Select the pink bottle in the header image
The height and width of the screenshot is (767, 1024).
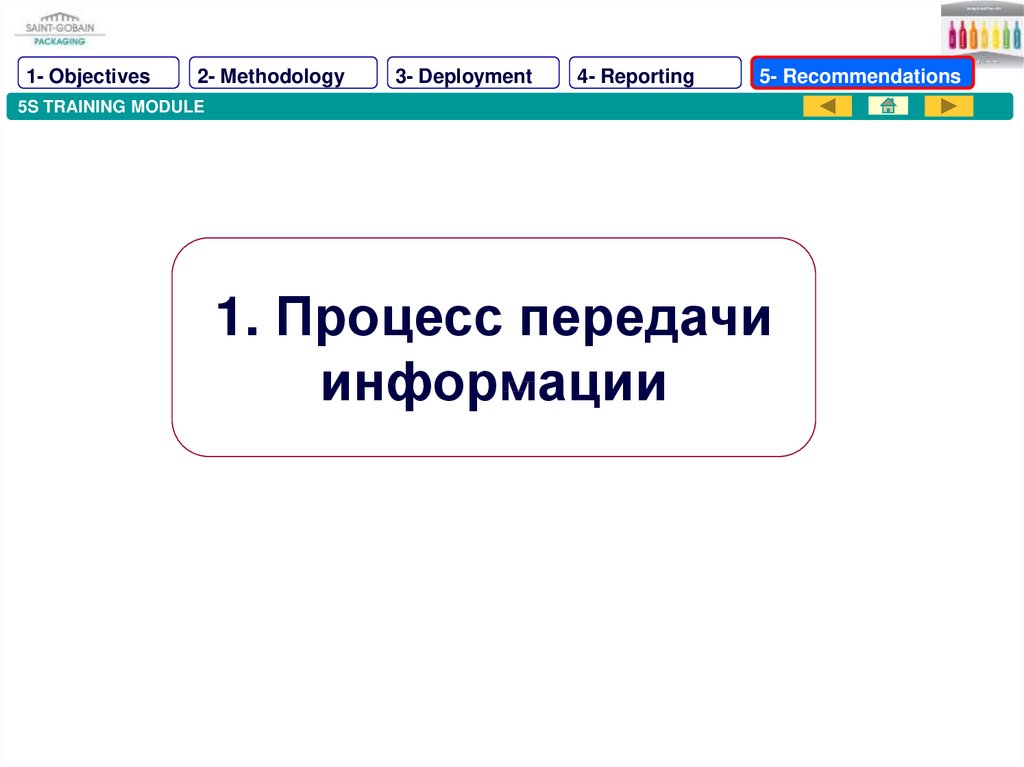tap(953, 36)
